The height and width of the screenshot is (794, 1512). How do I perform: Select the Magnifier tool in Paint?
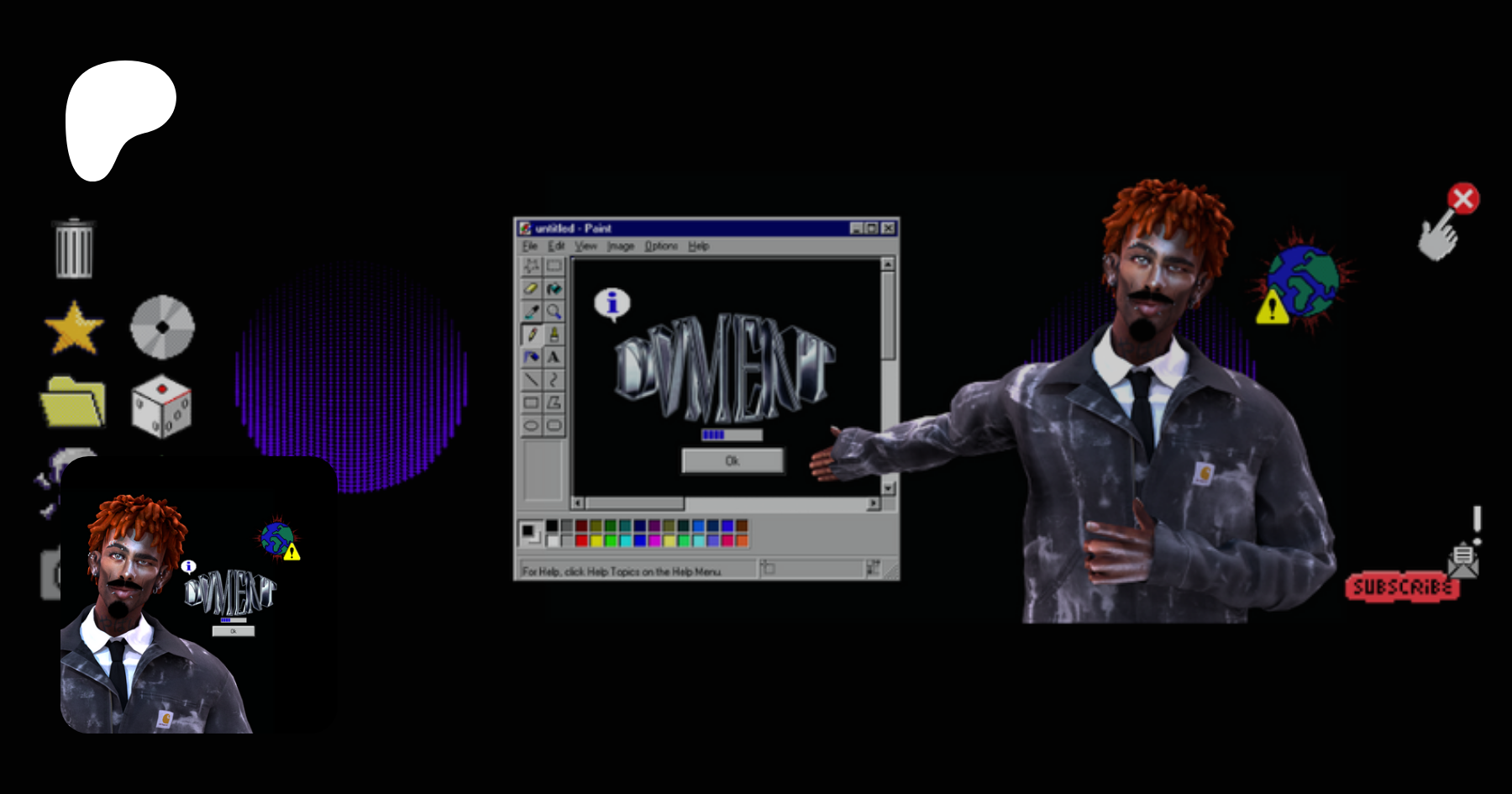(x=554, y=312)
